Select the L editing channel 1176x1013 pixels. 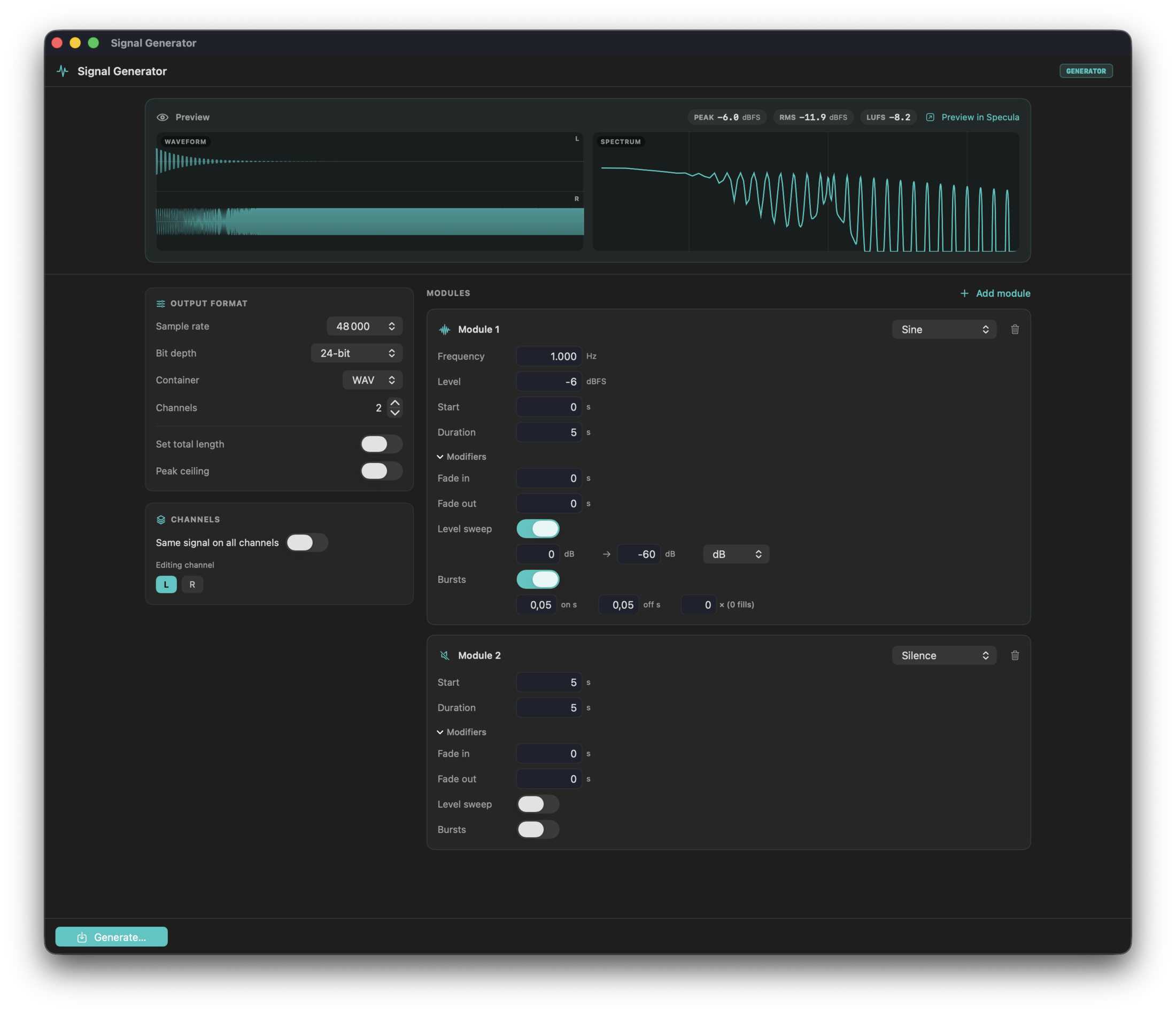(166, 584)
